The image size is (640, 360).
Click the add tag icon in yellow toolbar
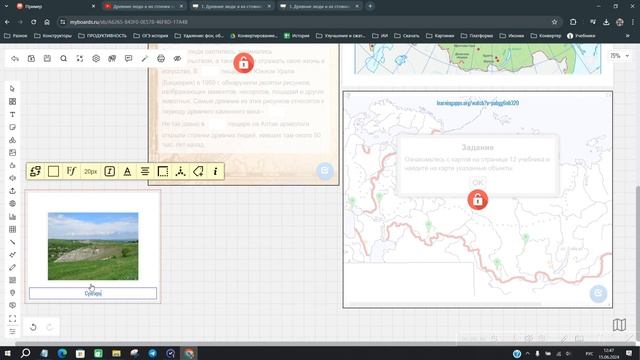tap(198, 171)
